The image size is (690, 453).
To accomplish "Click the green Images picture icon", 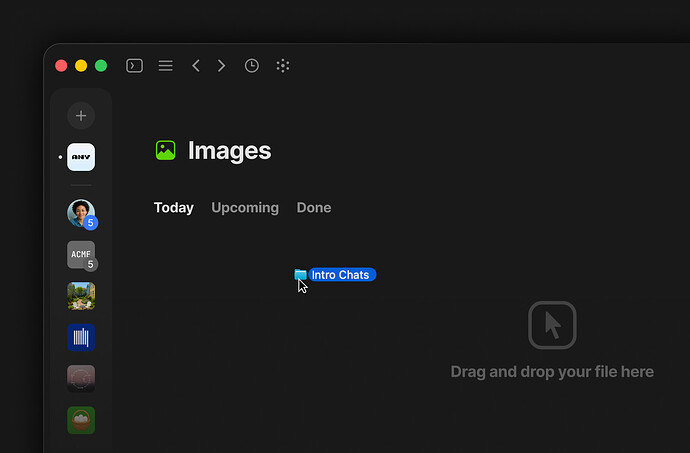I will click(x=165, y=151).
